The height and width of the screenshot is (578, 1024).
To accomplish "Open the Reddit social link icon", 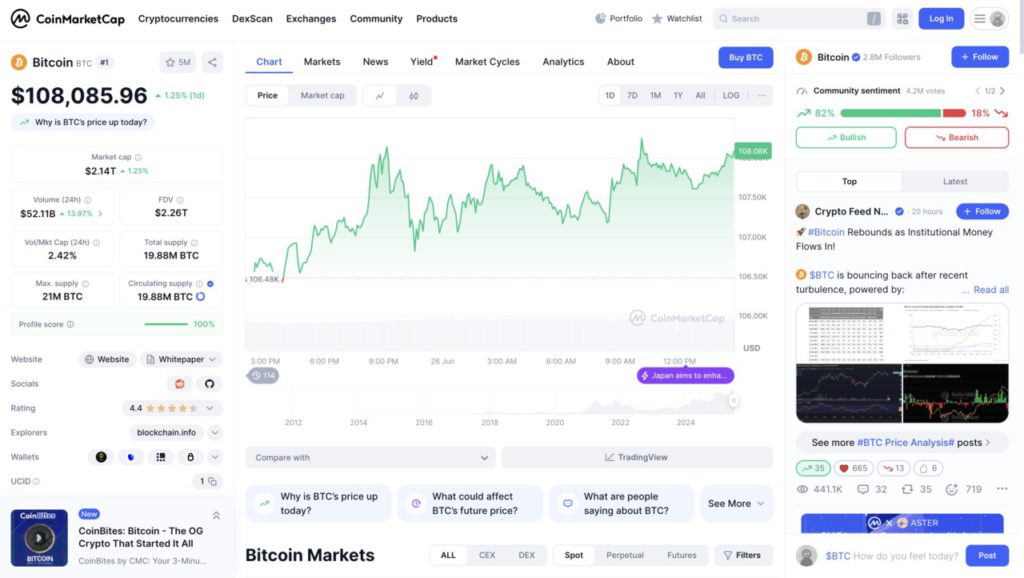I will 180,384.
